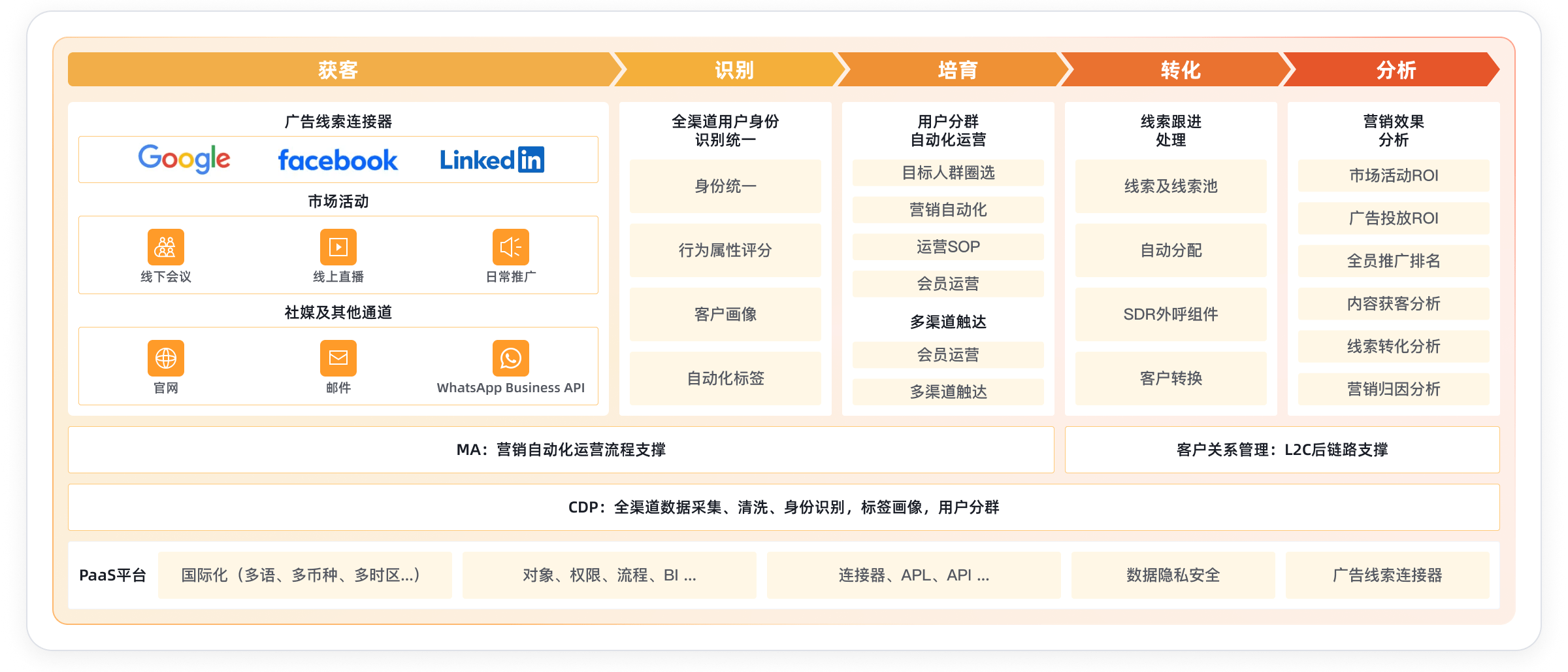Click the 数据隐私安全 PaaS block

[1173, 575]
